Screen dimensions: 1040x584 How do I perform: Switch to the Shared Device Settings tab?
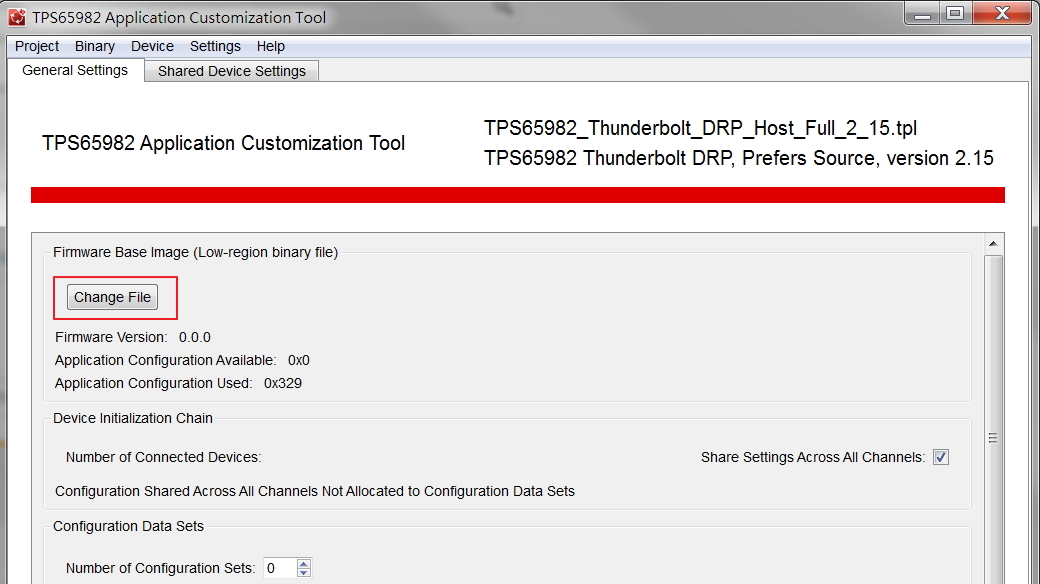pyautogui.click(x=231, y=71)
